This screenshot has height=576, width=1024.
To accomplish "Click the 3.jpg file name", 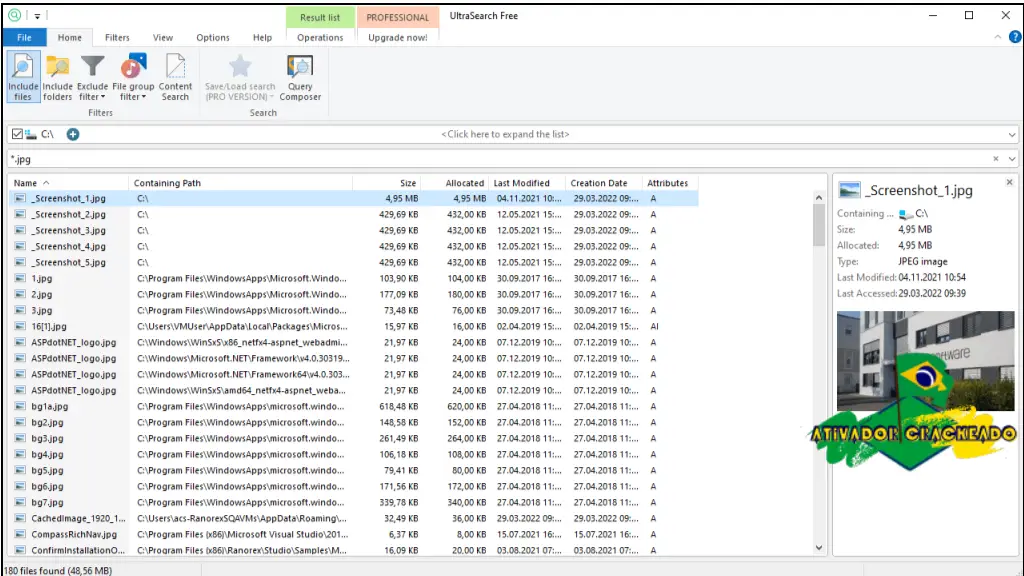I will coord(42,310).
